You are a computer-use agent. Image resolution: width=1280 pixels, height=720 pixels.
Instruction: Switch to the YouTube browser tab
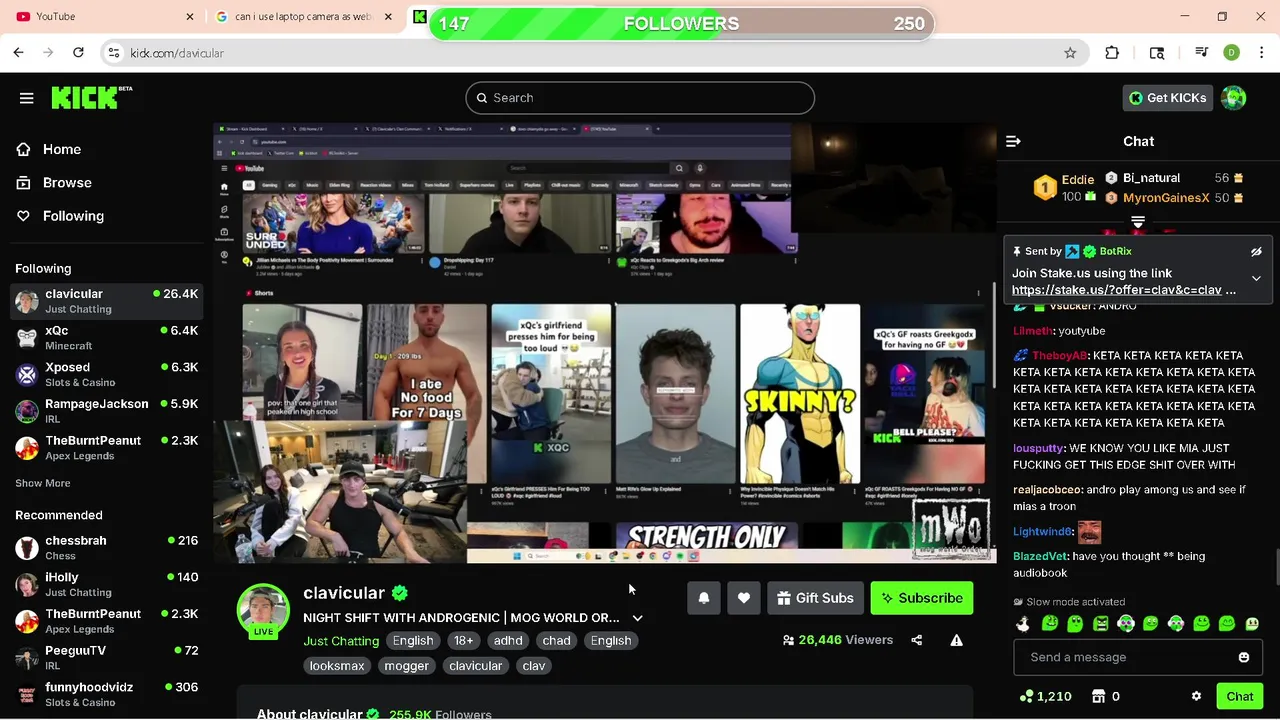pos(100,17)
